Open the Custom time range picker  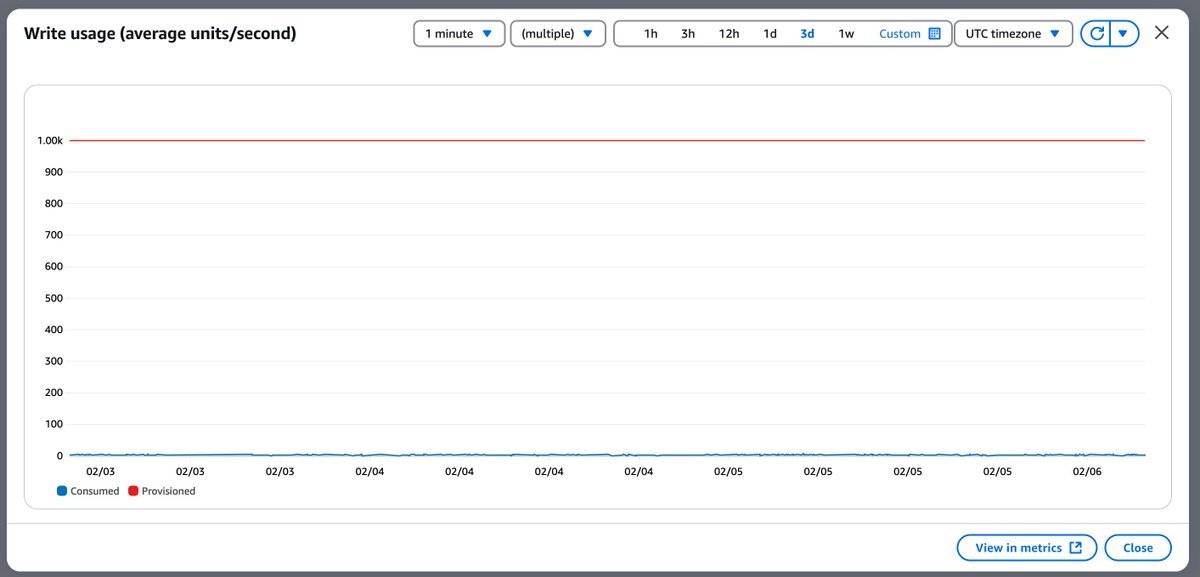[899, 34]
